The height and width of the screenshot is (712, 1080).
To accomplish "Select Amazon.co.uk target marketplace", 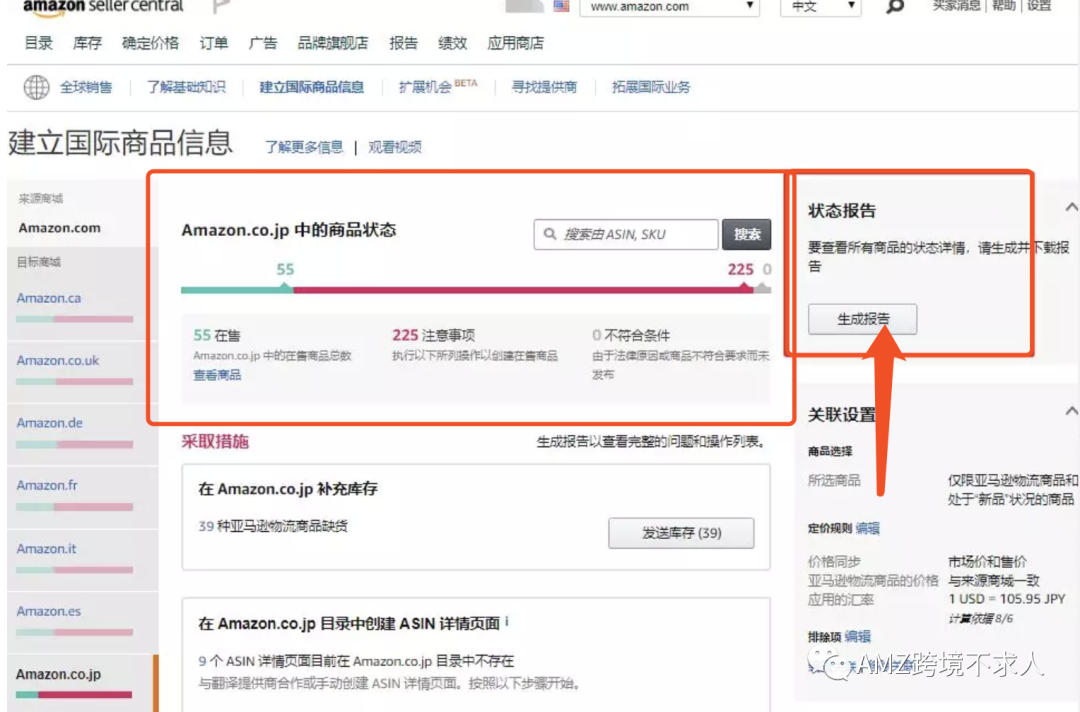I will click(58, 360).
